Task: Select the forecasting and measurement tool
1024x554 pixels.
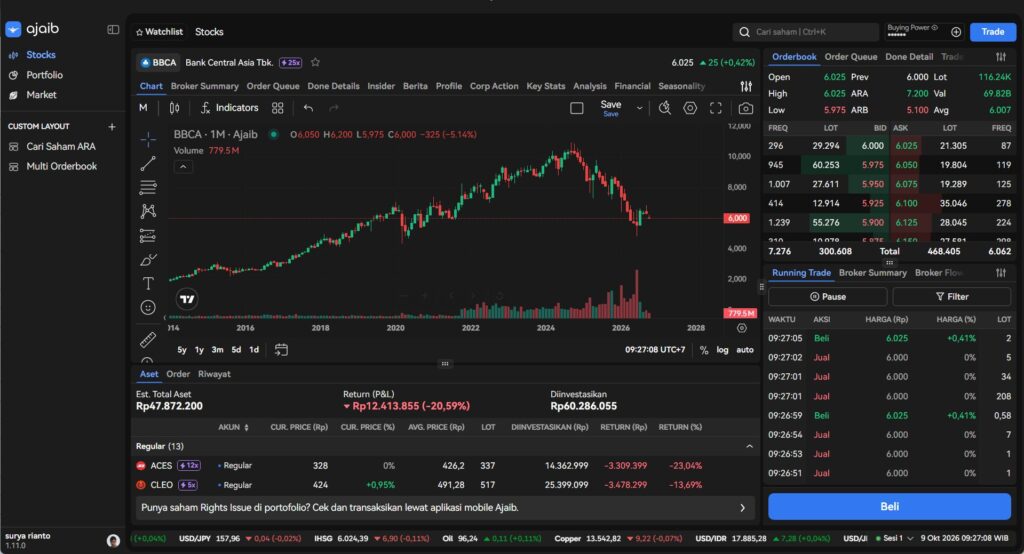Action: (148, 235)
